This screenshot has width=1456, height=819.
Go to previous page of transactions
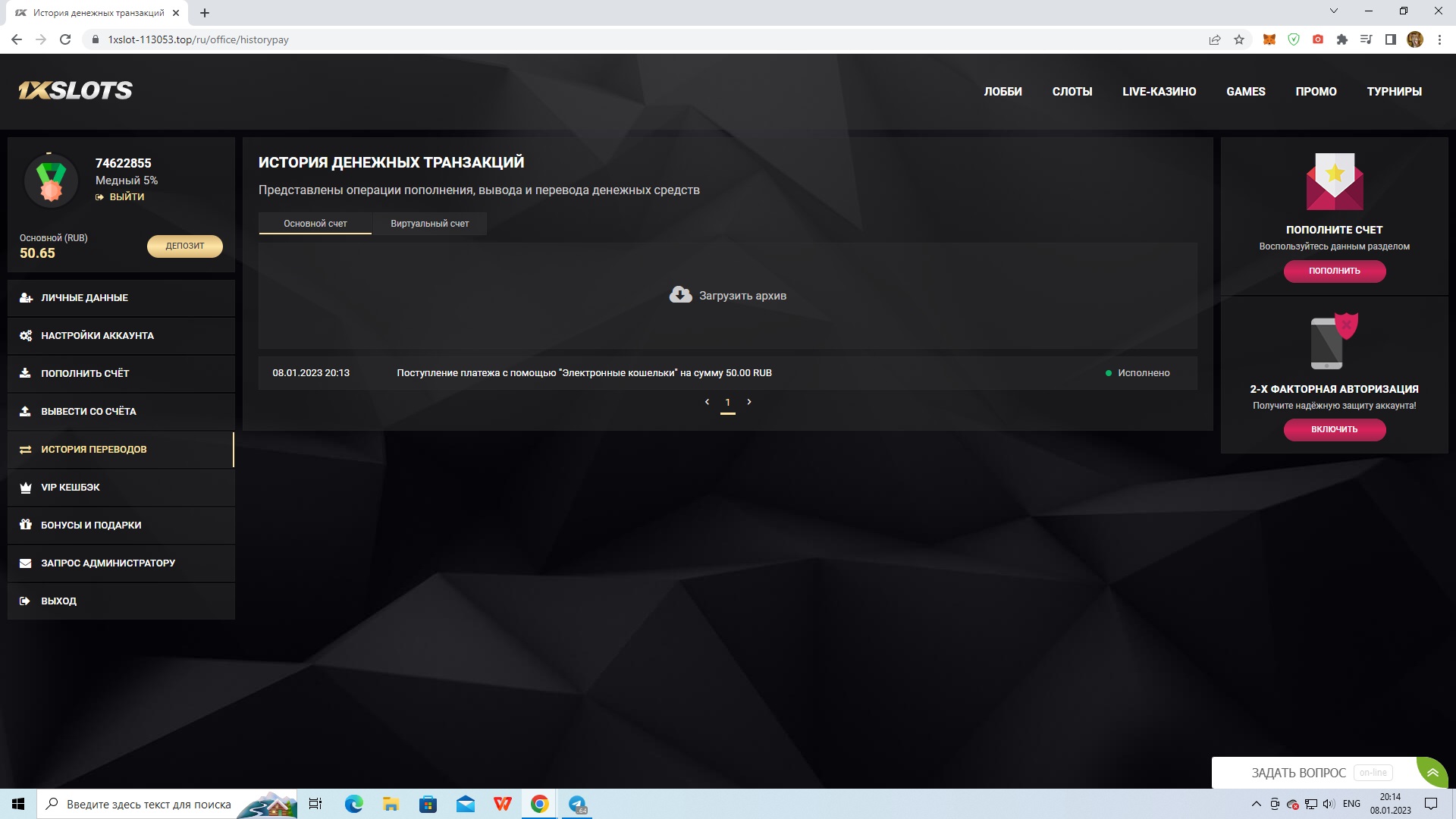pyautogui.click(x=707, y=402)
